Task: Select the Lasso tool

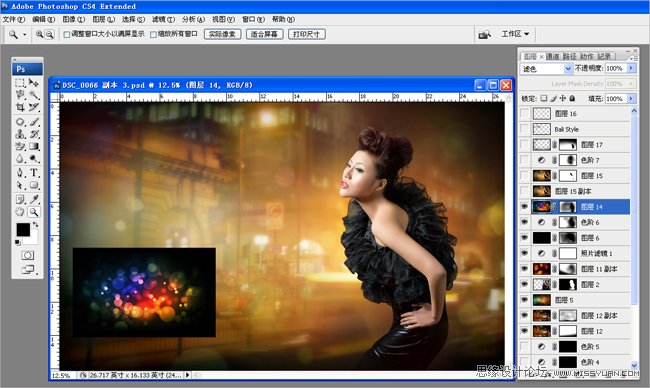Action: (x=20, y=95)
